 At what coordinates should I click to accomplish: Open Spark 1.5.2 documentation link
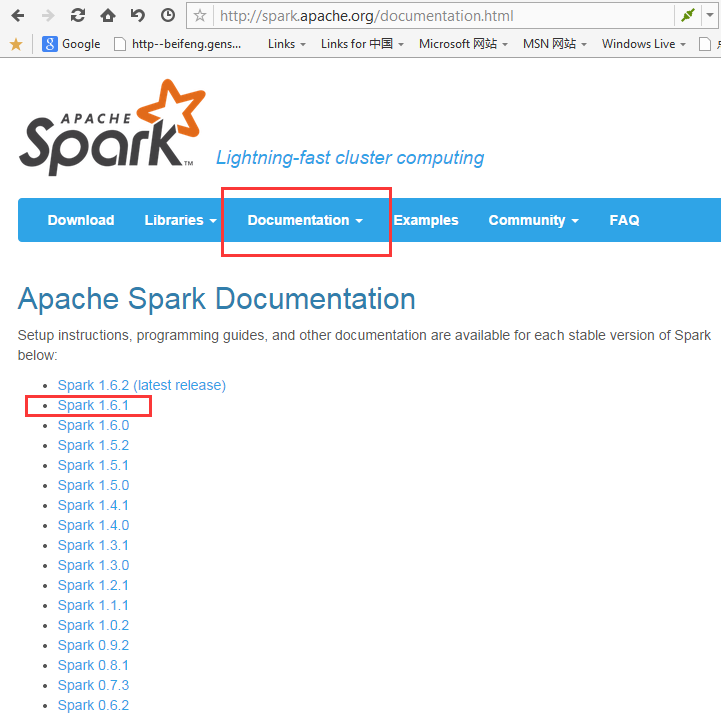pyautogui.click(x=93, y=445)
